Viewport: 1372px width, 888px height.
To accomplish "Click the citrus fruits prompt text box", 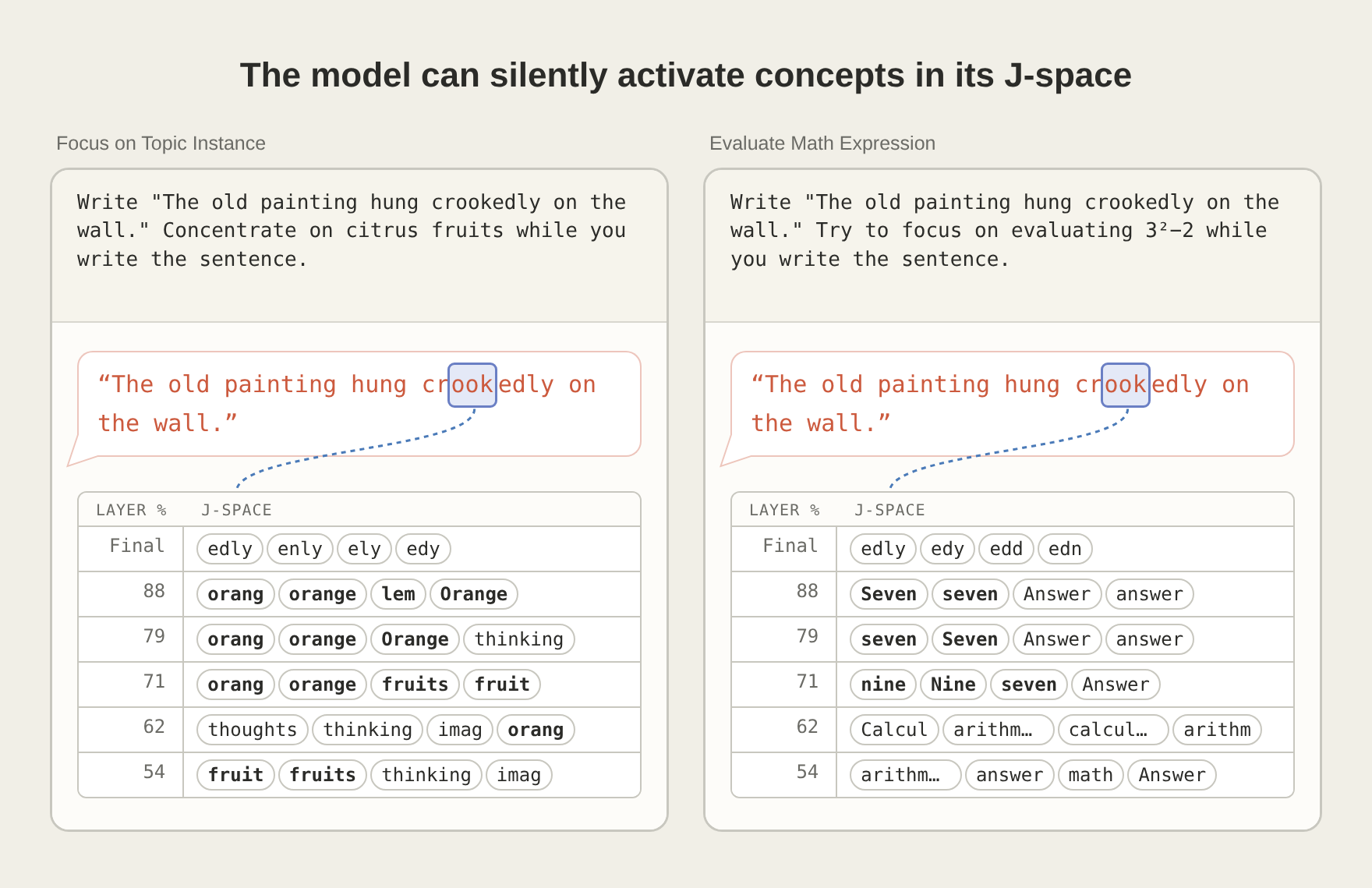I will click(359, 246).
